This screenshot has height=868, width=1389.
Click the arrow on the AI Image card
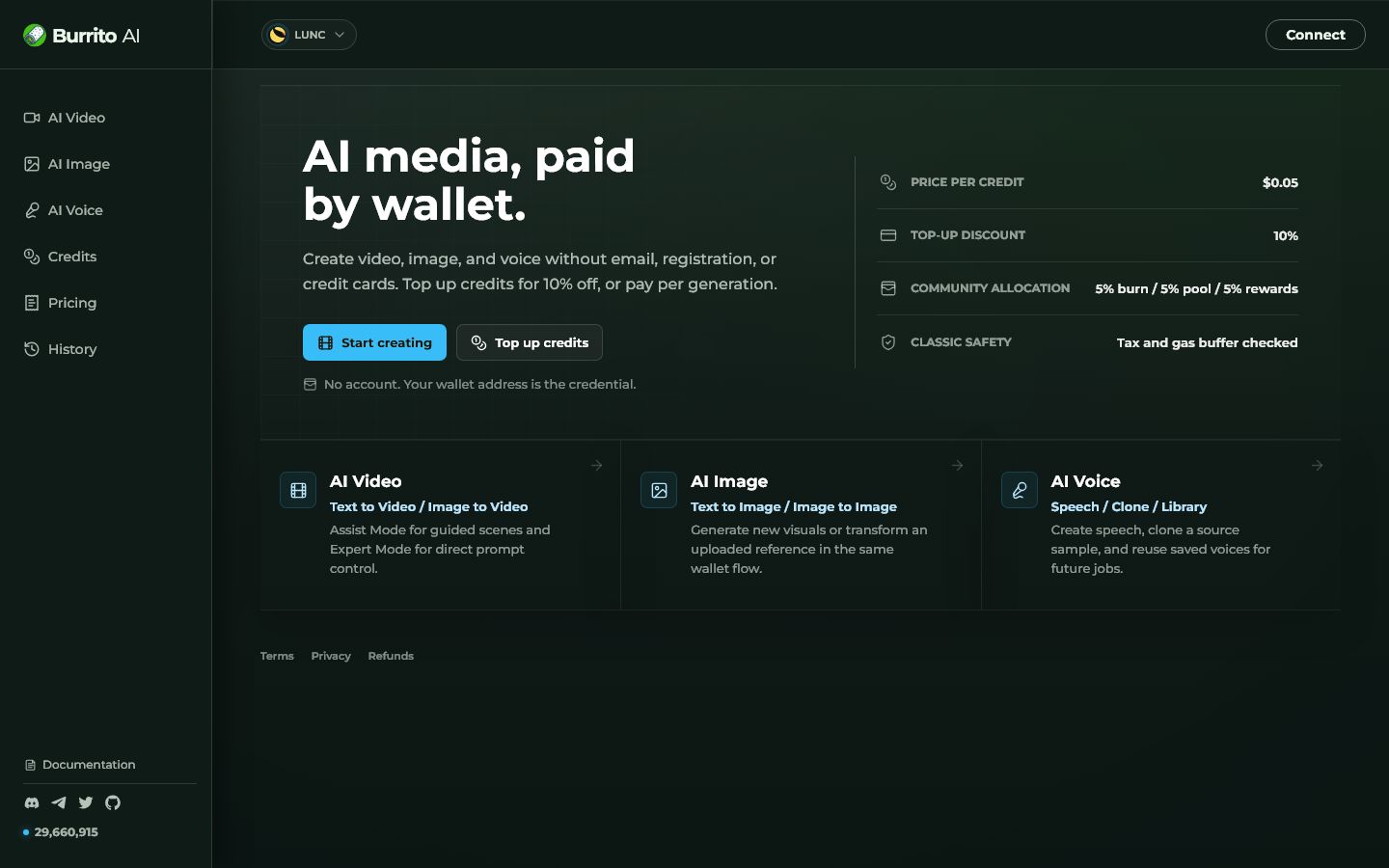point(957,465)
